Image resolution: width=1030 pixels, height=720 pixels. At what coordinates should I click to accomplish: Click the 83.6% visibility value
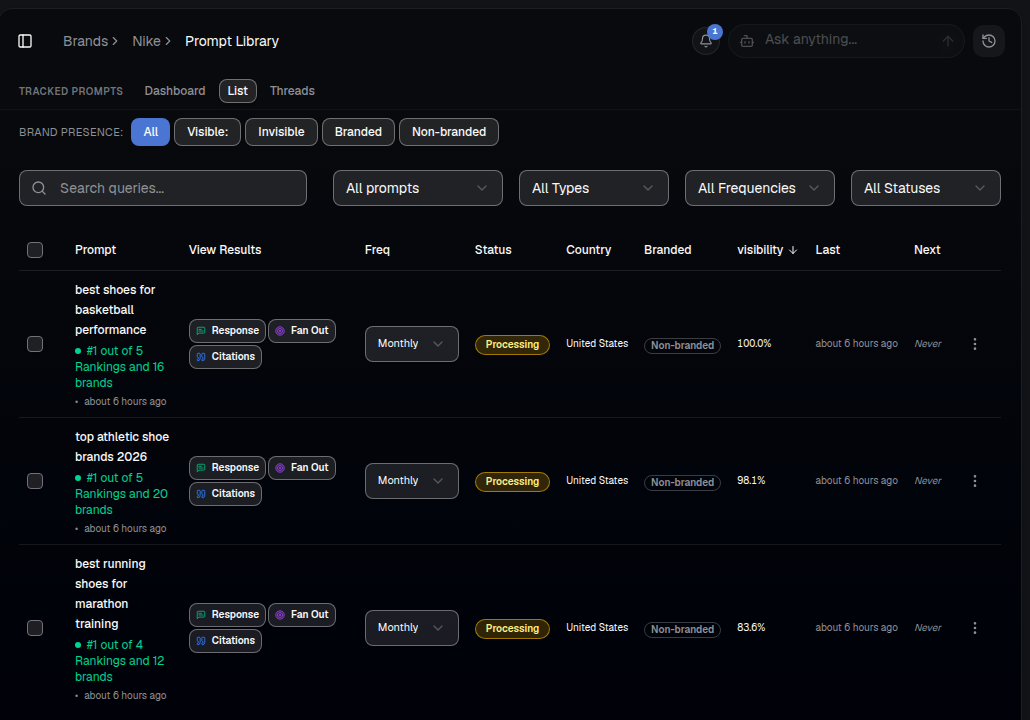751,628
